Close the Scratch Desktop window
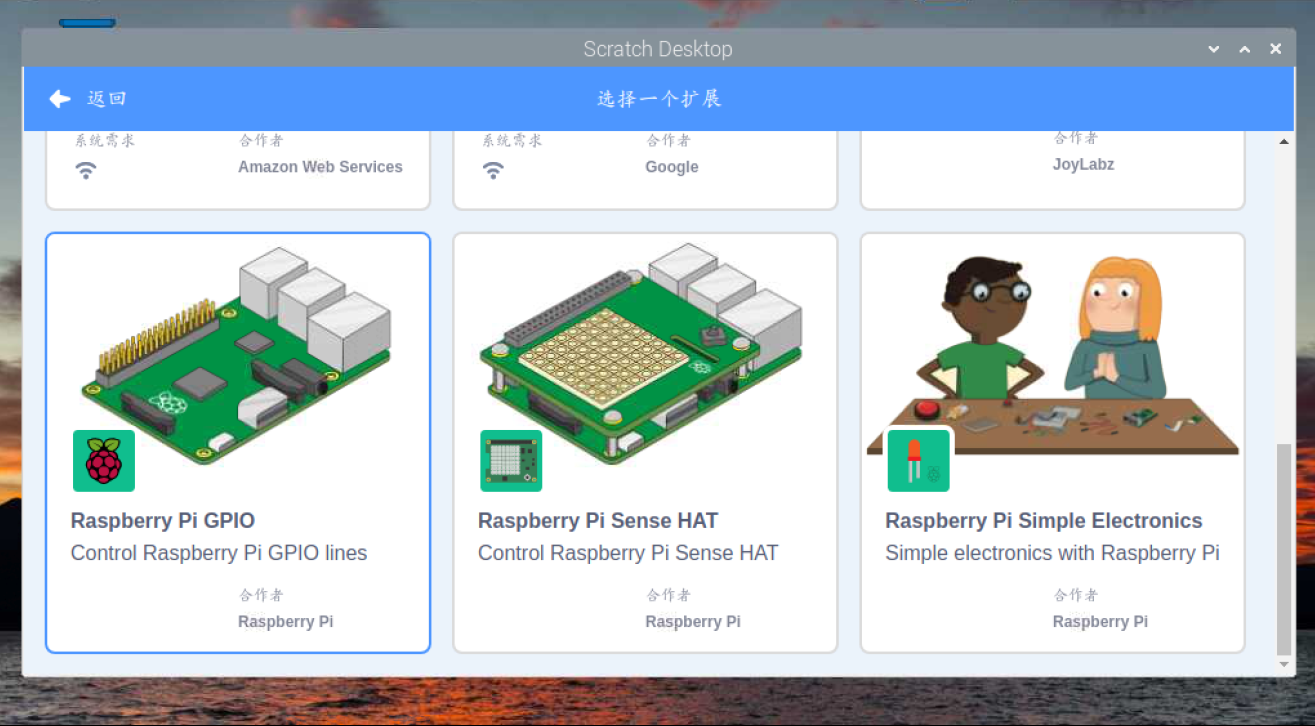The image size is (1315, 726). 1276,49
